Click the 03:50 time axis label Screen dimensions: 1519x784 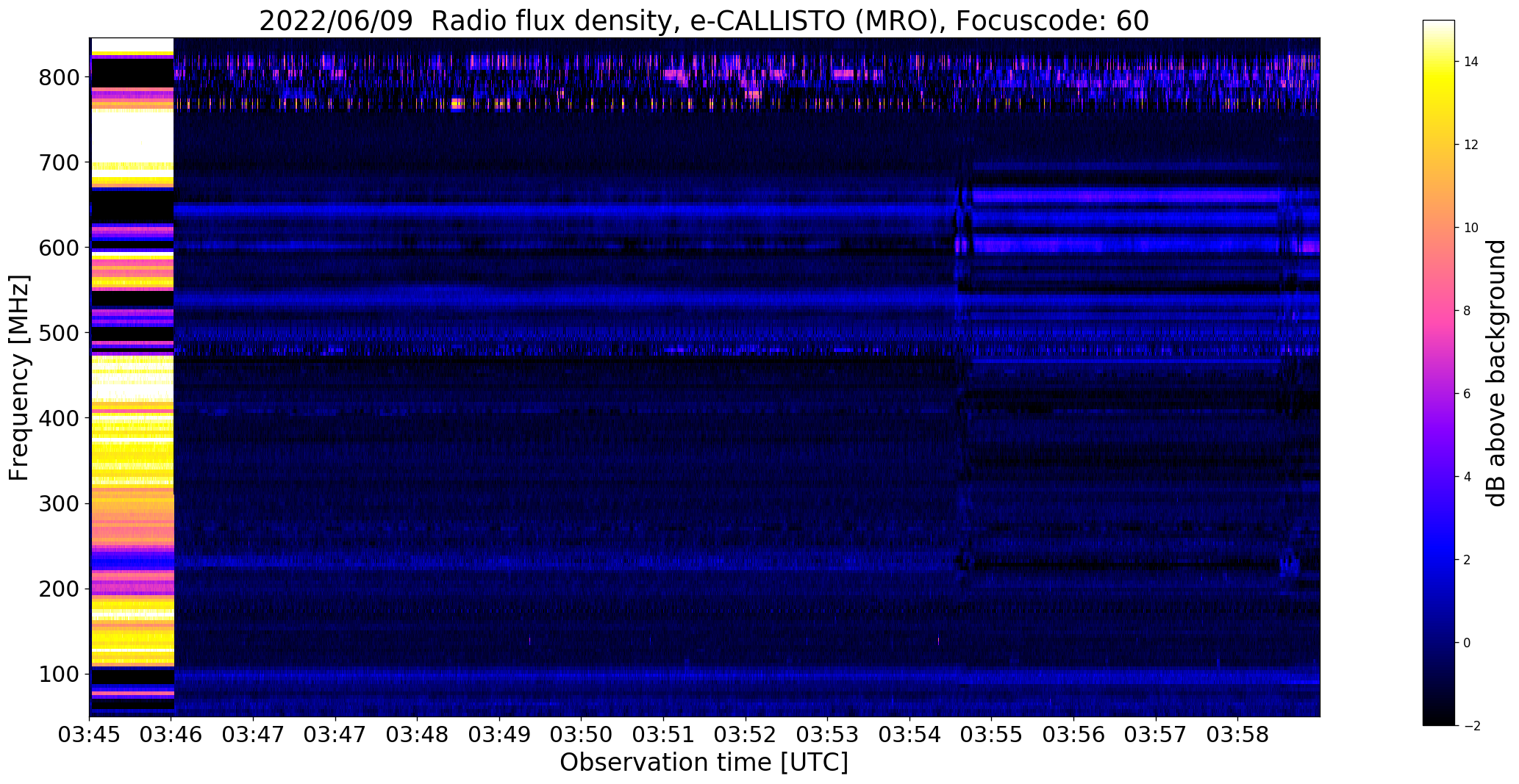click(582, 735)
